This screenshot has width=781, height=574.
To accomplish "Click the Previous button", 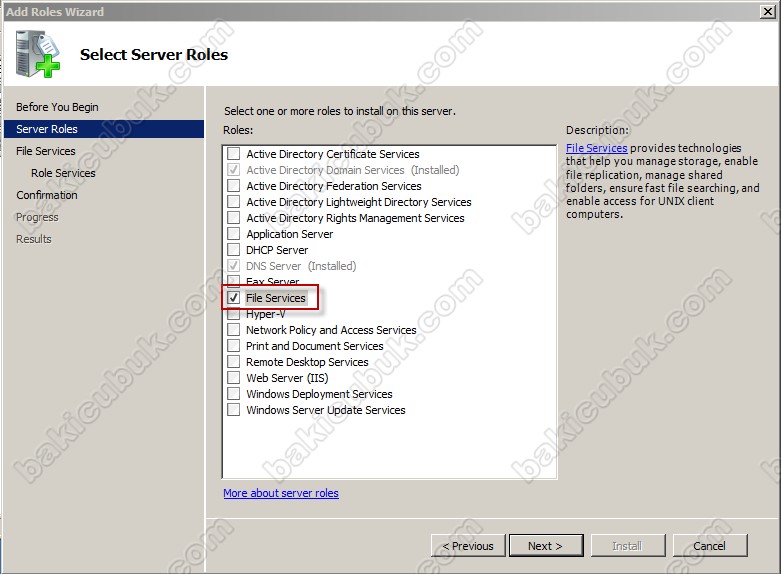I will (468, 546).
